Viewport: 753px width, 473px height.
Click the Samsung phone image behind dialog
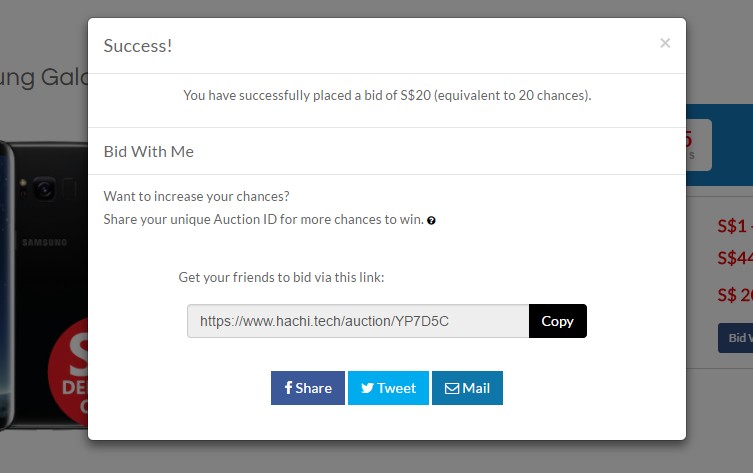pyautogui.click(x=44, y=283)
